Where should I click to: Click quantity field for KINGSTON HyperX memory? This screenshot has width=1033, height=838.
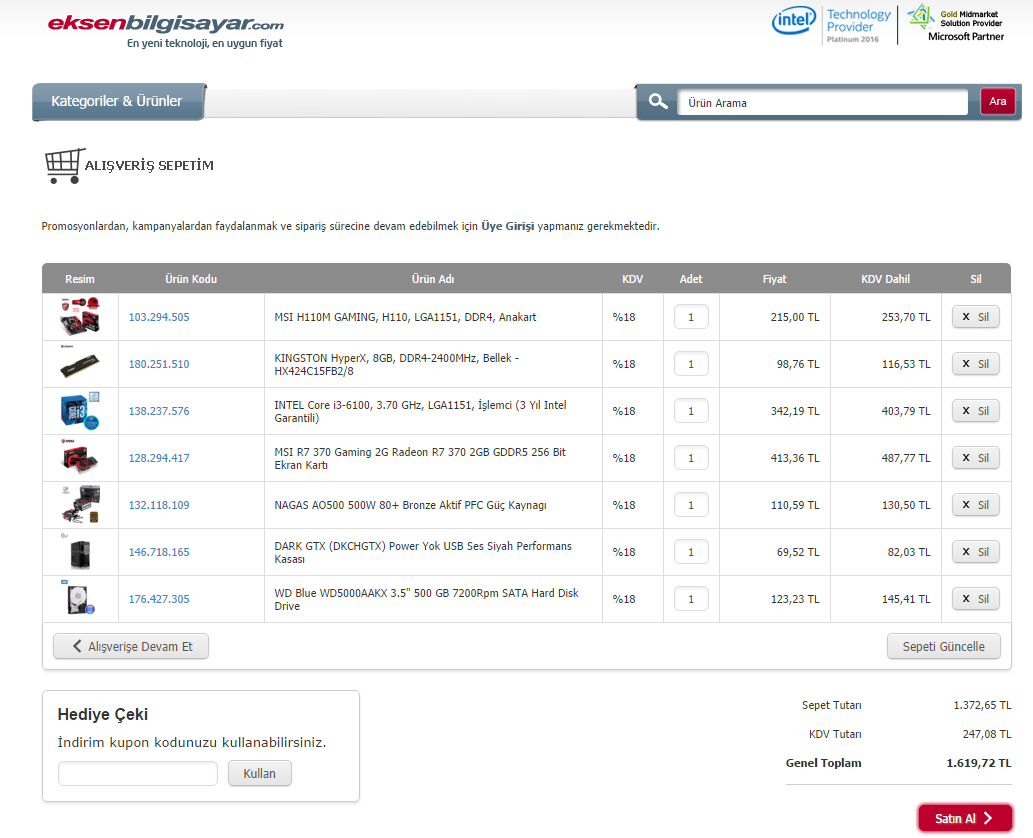pyautogui.click(x=691, y=364)
